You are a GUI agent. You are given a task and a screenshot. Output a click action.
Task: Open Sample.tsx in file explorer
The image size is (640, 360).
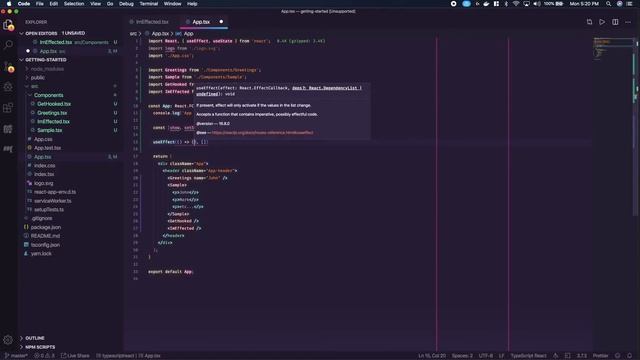click(x=49, y=131)
